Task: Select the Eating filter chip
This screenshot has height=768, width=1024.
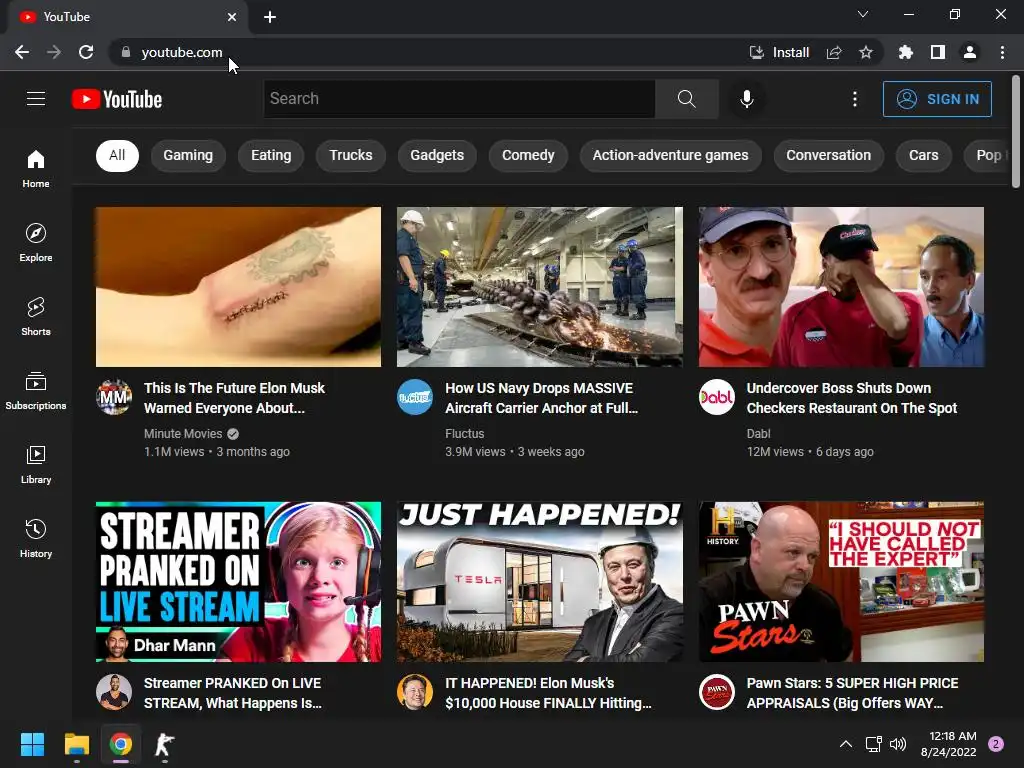Action: tap(271, 155)
